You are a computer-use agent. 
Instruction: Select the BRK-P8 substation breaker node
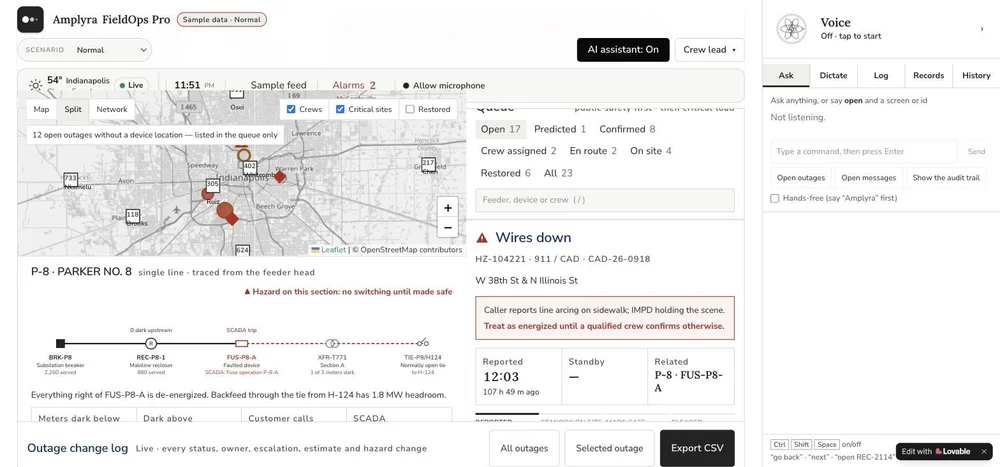[x=60, y=343]
